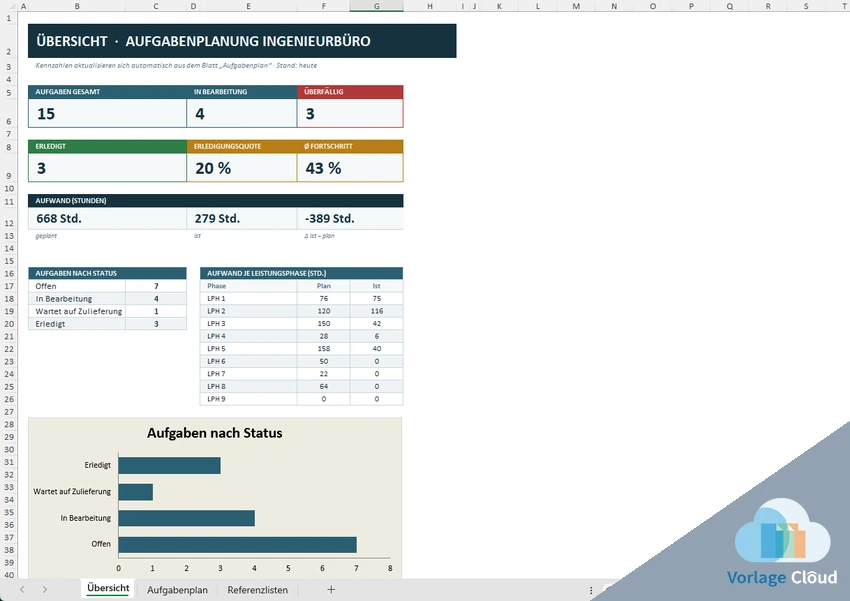Click the chart title 'Aufgaben nach Status'
Viewport: 850px width, 601px height.
(x=215, y=433)
